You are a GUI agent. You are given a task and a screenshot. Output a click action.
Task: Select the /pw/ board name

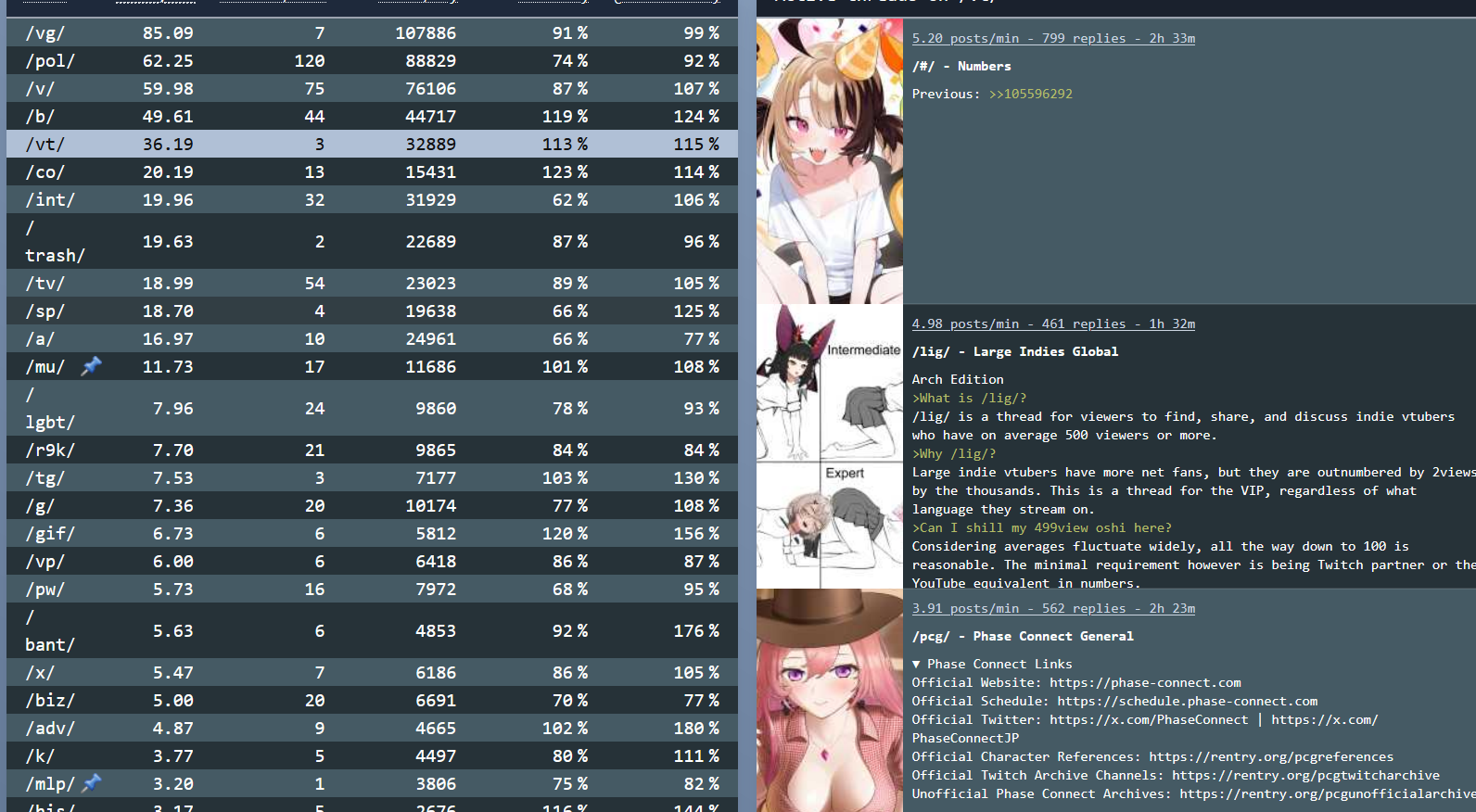[45, 589]
